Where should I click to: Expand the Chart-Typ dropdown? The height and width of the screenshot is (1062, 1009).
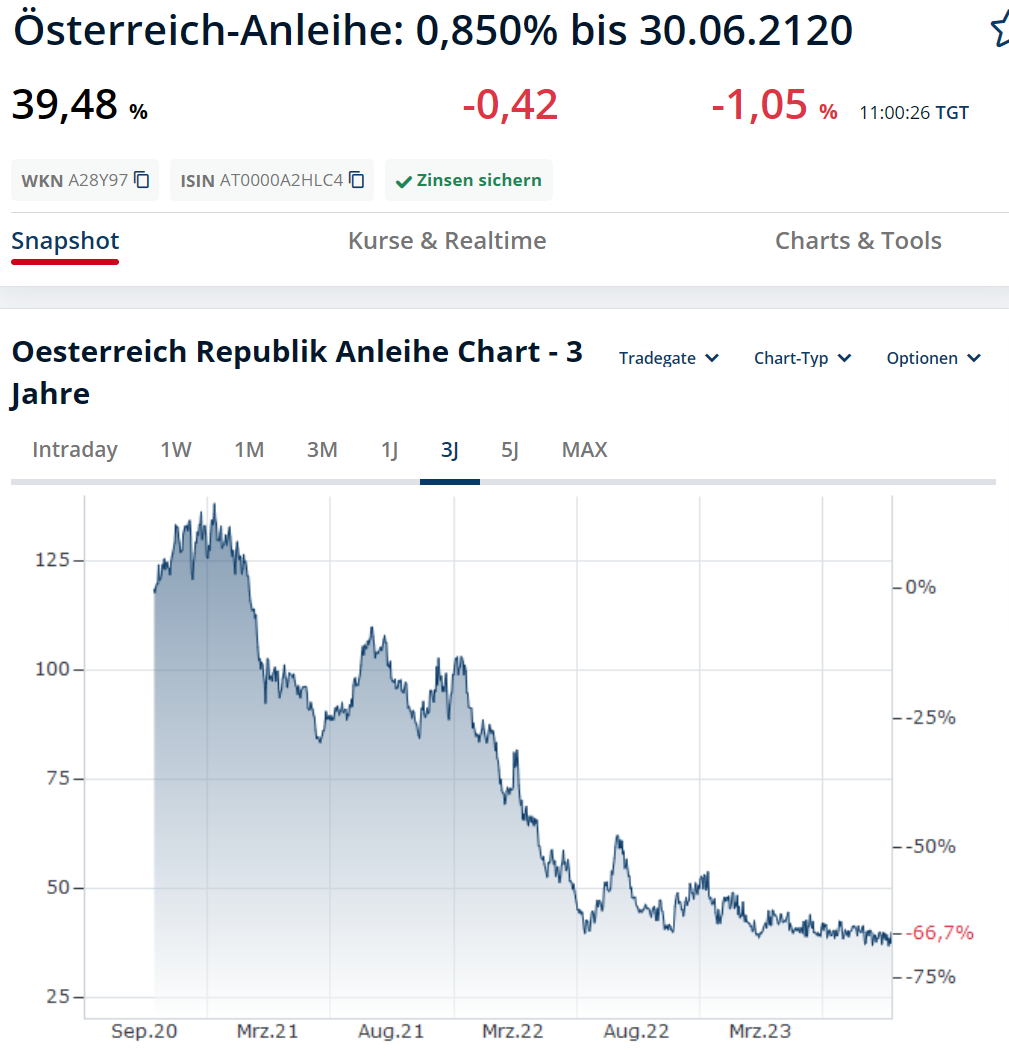click(802, 358)
